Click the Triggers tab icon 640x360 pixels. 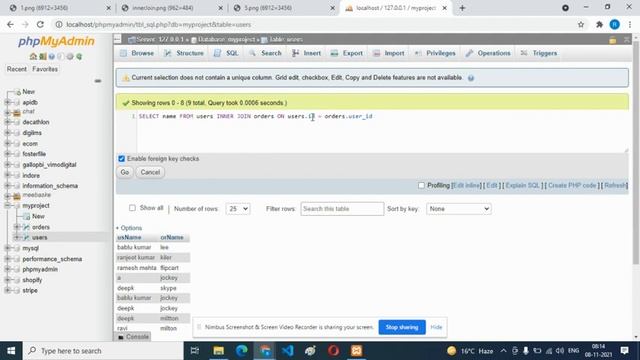524,53
